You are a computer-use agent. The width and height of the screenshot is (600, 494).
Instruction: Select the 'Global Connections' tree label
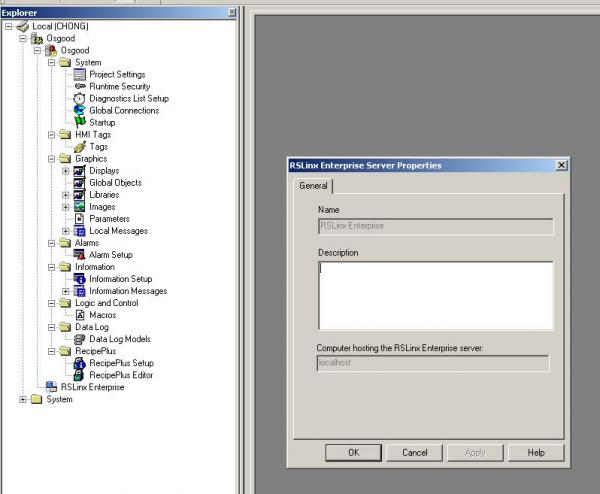(x=124, y=110)
